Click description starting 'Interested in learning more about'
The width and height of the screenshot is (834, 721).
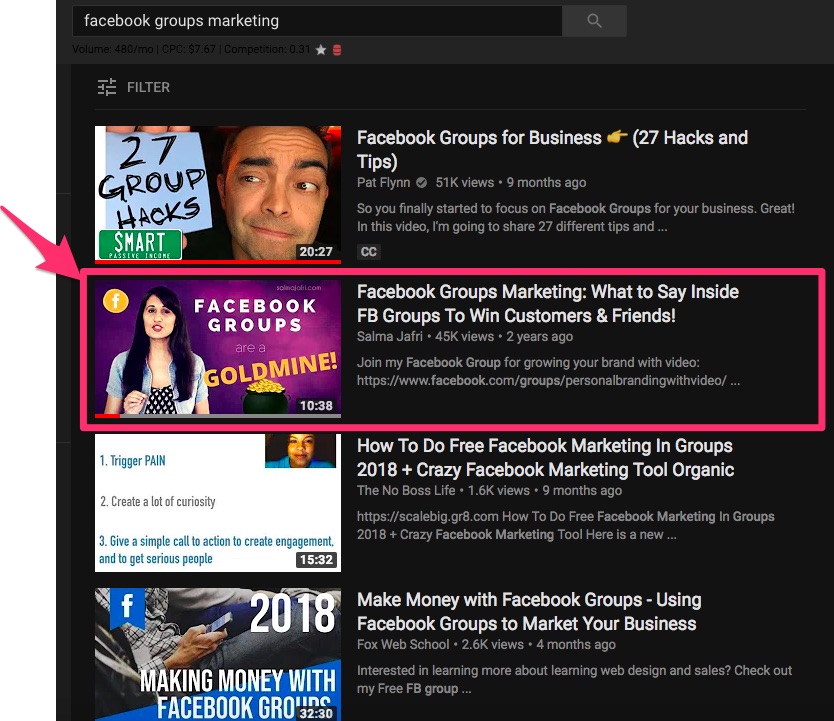pos(574,680)
